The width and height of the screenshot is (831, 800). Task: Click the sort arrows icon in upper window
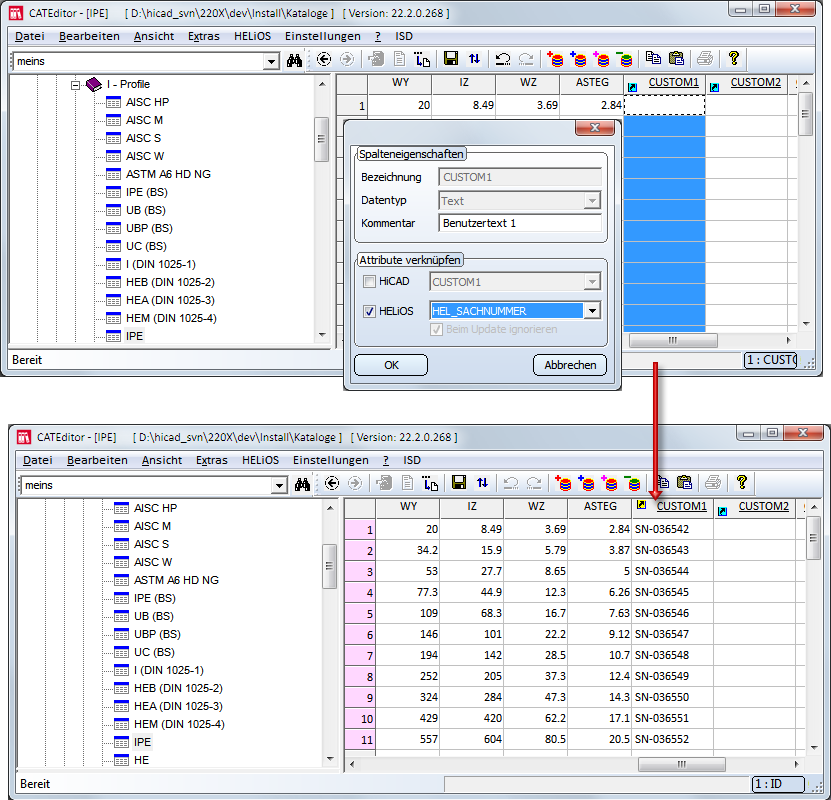tap(474, 60)
